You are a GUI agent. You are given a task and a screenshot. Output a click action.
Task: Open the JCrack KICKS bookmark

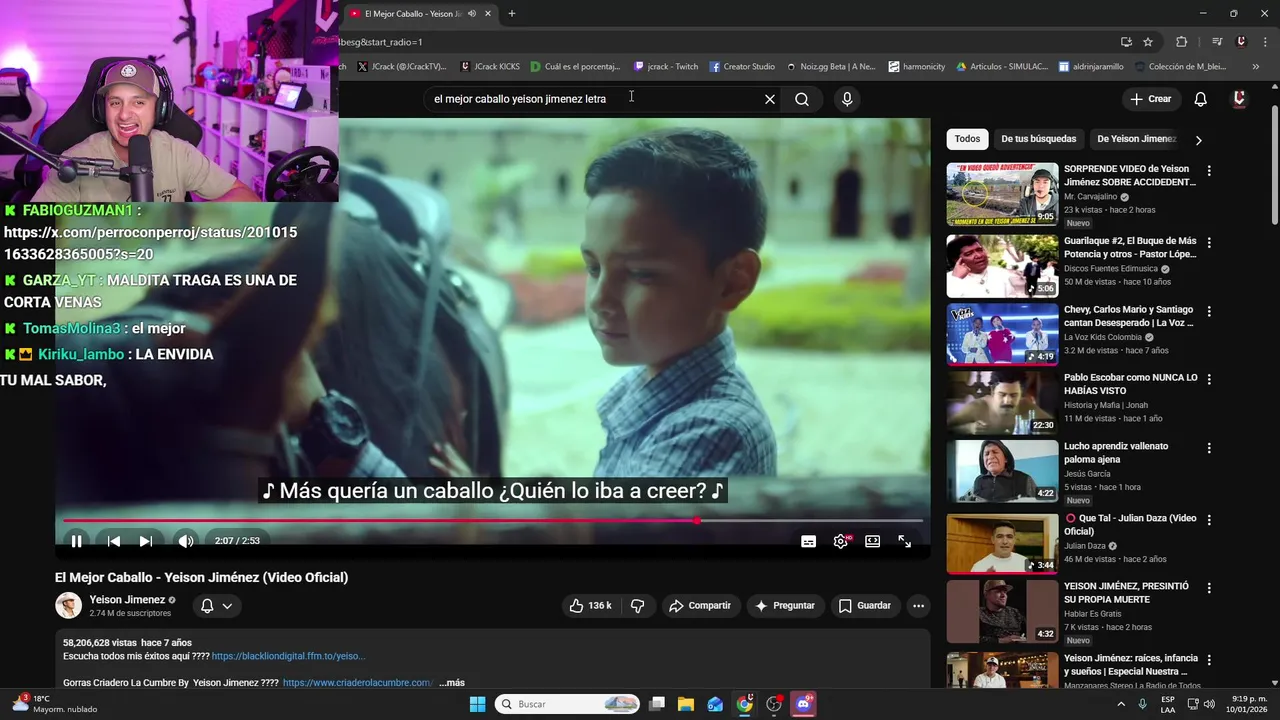(x=492, y=67)
